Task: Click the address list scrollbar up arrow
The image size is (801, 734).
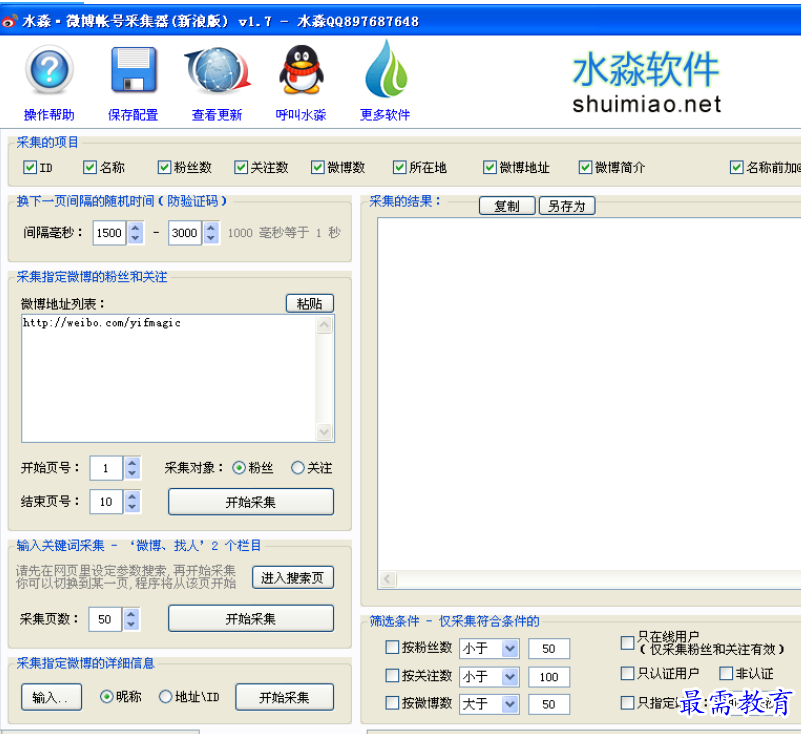Action: pyautogui.click(x=324, y=325)
